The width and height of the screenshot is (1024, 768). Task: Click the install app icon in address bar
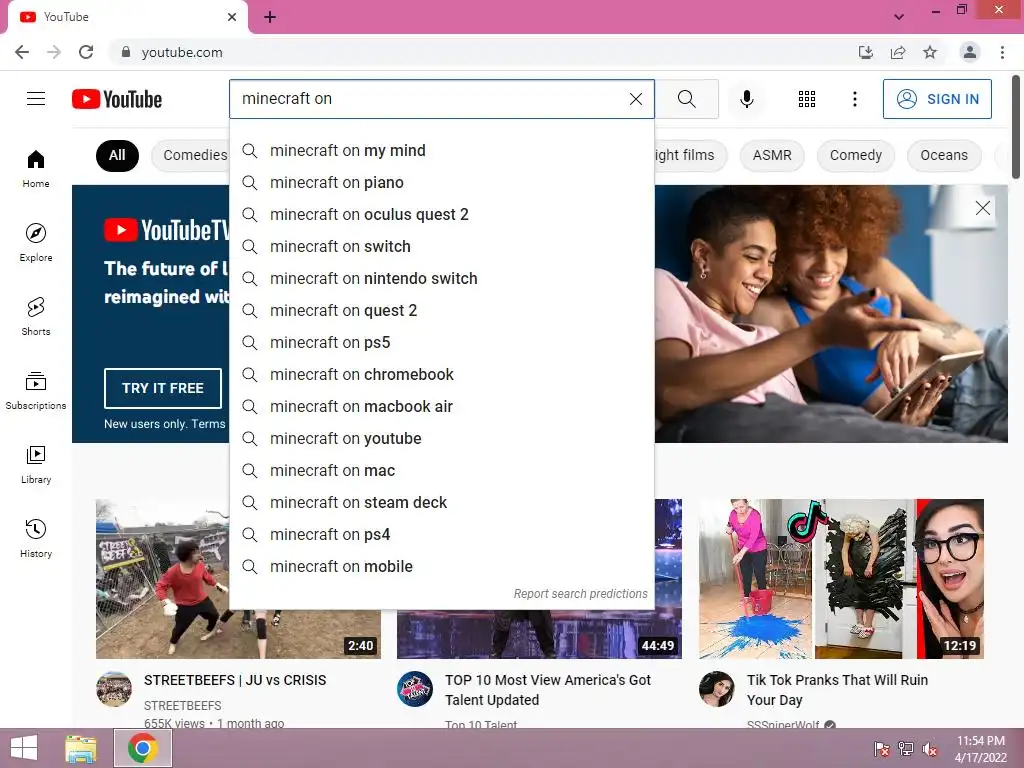coord(865,52)
